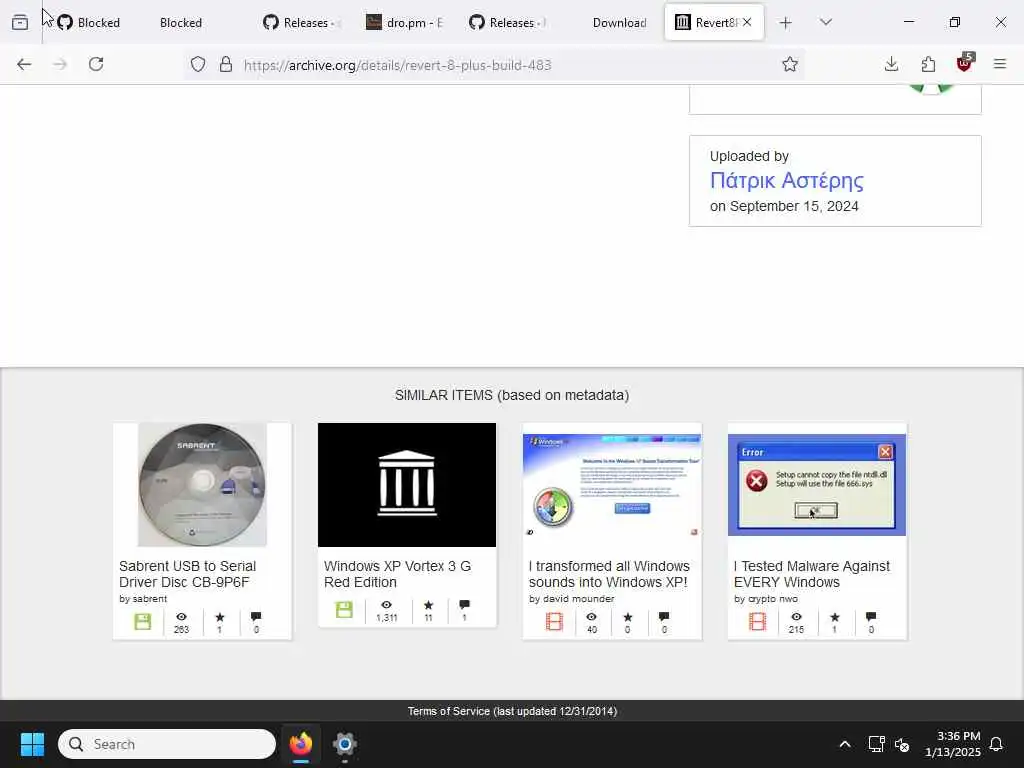This screenshot has width=1024, height=768.
Task: Open Windows XP Vortex 3 G Red Edition
Action: click(397, 574)
